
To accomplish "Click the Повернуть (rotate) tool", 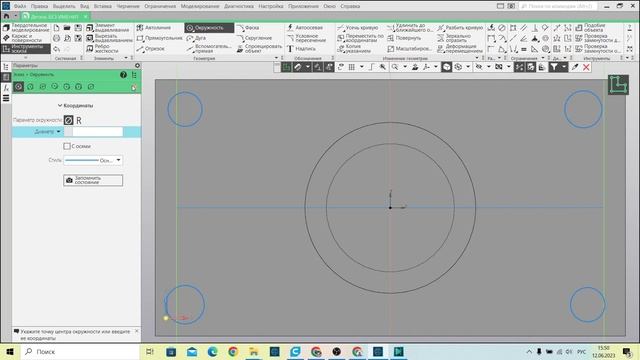I will tap(404, 38).
